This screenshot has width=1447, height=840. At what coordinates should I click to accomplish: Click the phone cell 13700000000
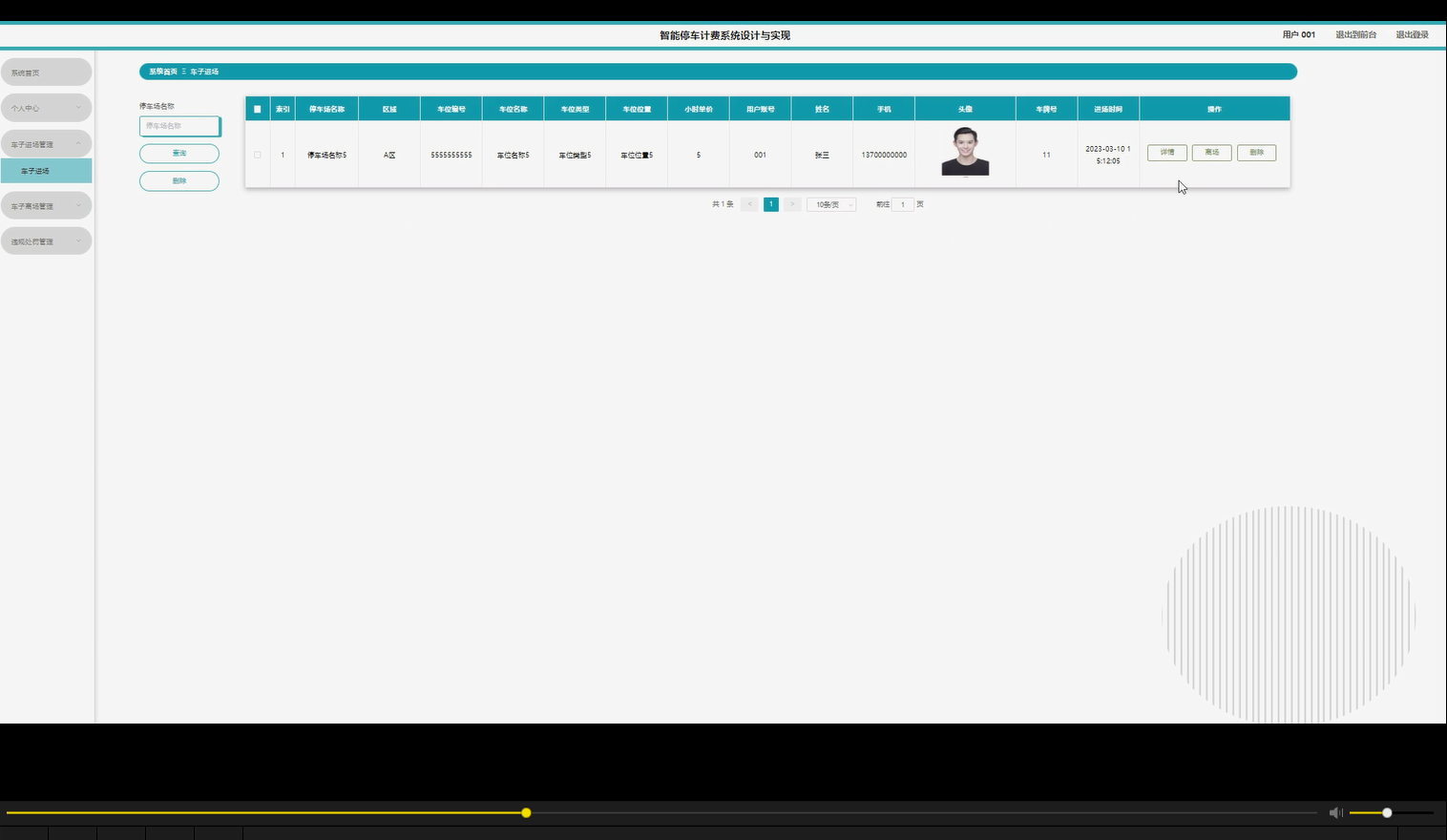(884, 155)
